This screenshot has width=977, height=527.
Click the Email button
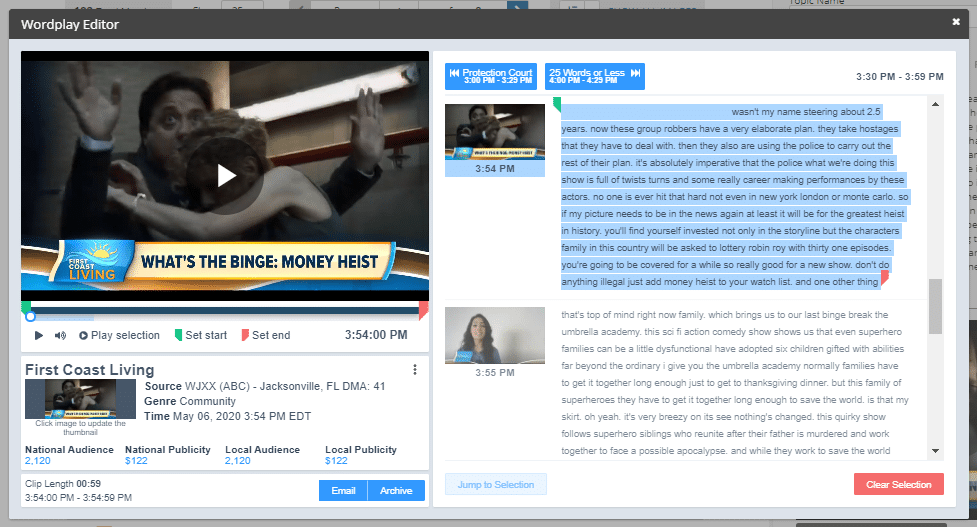343,491
